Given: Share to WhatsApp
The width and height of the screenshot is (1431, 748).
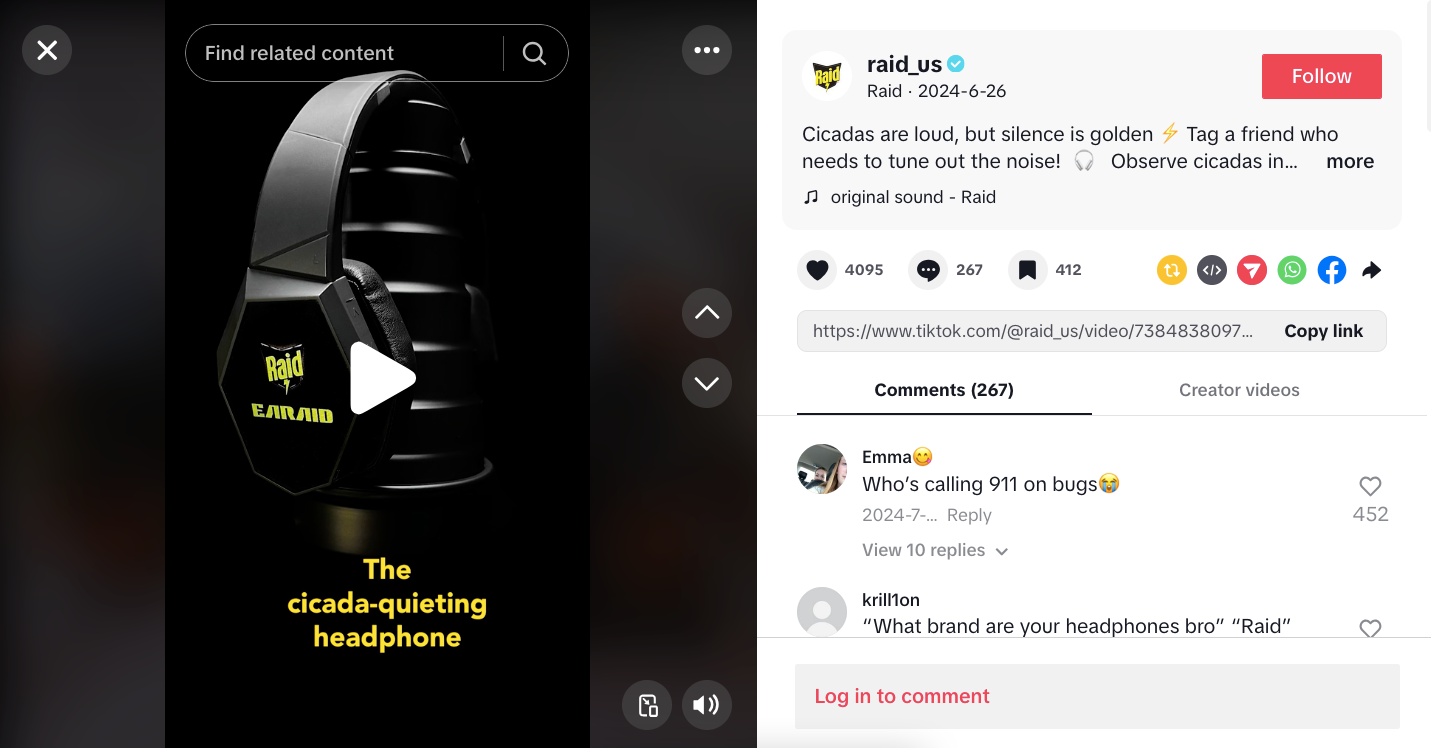Looking at the screenshot, I should [x=1292, y=270].
